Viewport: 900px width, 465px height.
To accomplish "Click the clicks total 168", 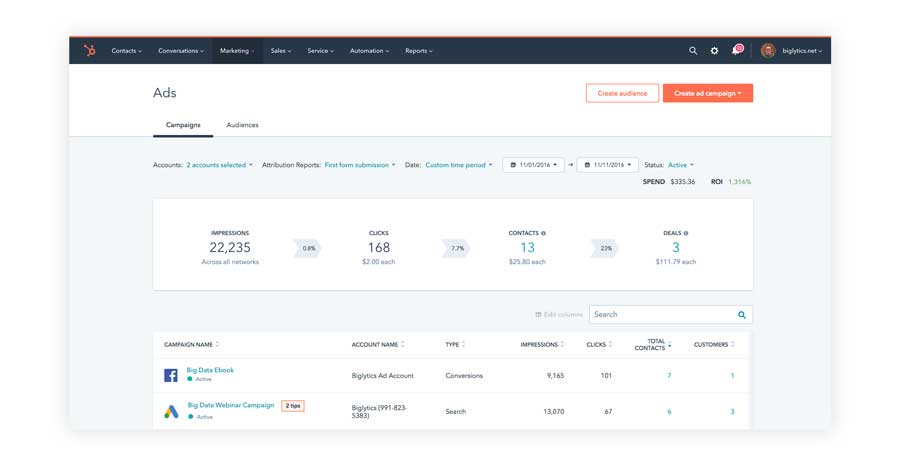I will [379, 247].
